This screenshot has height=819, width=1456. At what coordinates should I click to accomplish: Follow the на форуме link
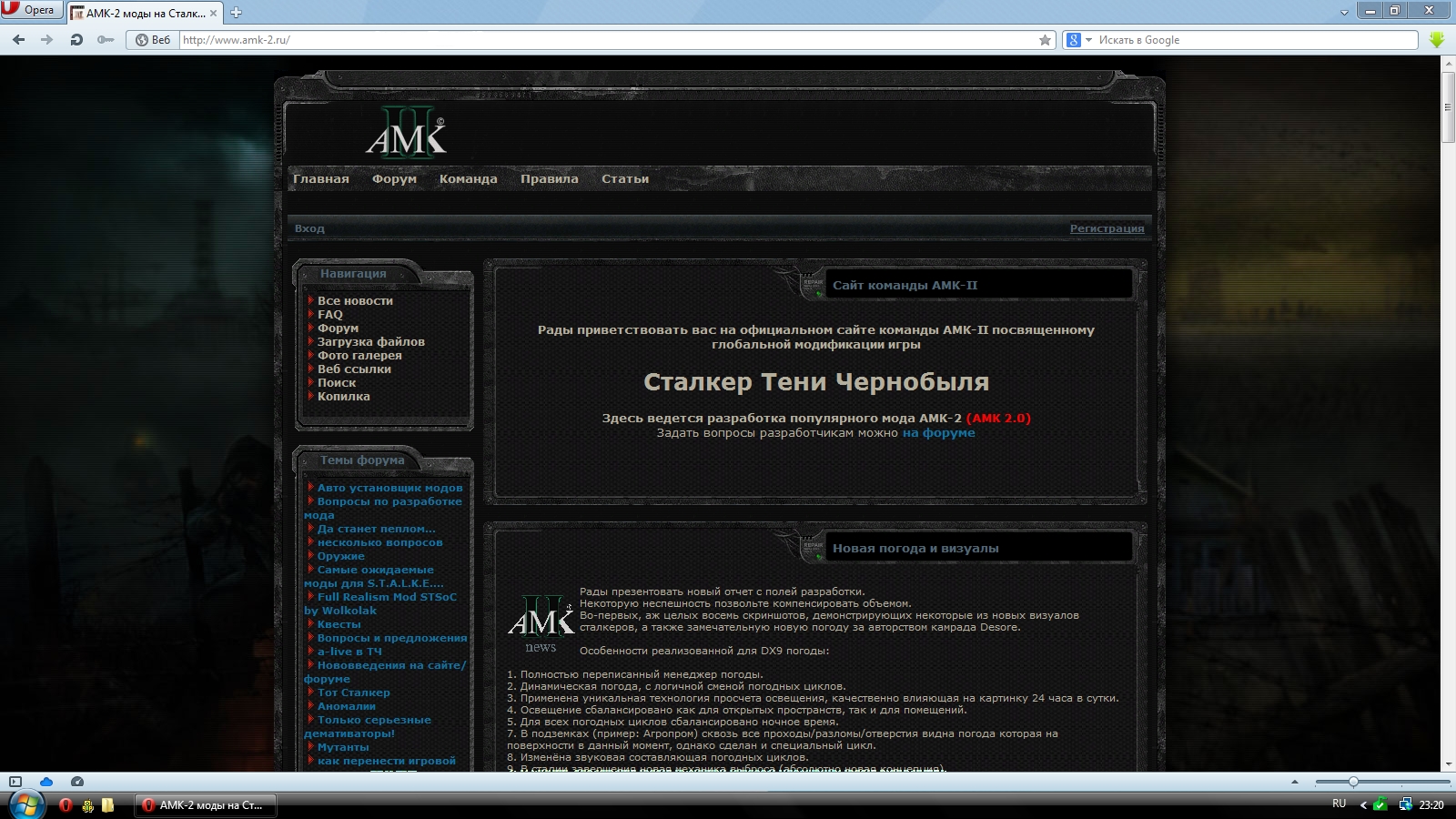point(938,433)
